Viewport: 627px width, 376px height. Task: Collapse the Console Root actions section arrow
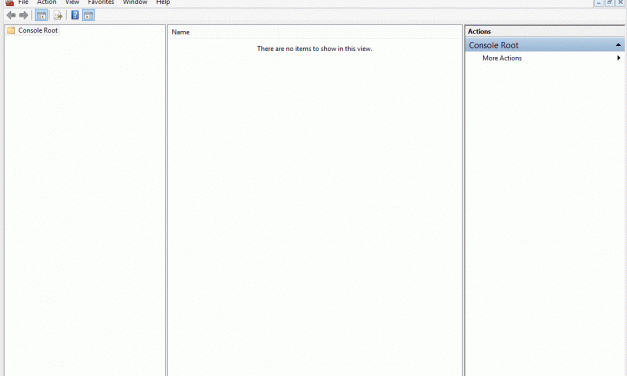tap(618, 45)
